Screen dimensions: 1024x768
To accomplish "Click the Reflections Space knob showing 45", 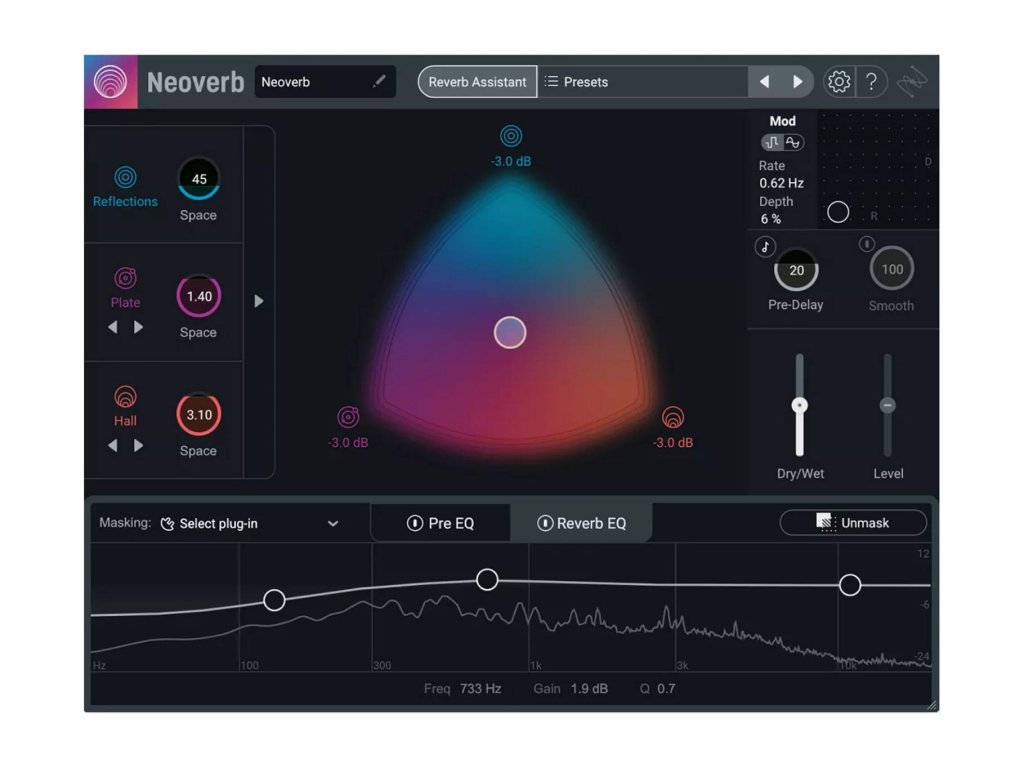I will (199, 179).
